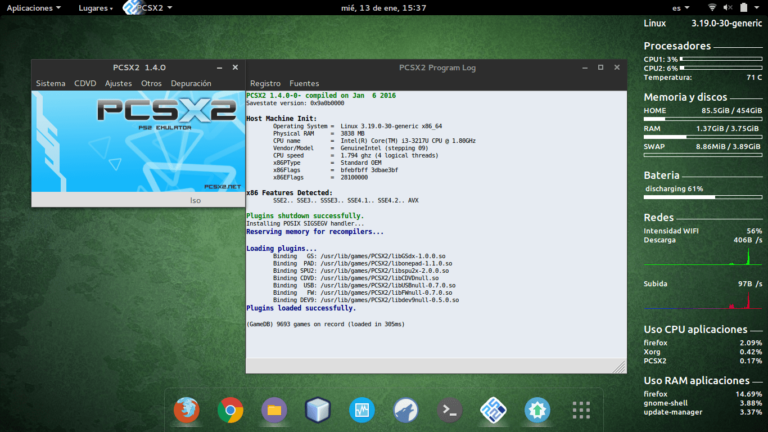Open the system monitor dock icon
768x432 pixels.
coord(361,410)
